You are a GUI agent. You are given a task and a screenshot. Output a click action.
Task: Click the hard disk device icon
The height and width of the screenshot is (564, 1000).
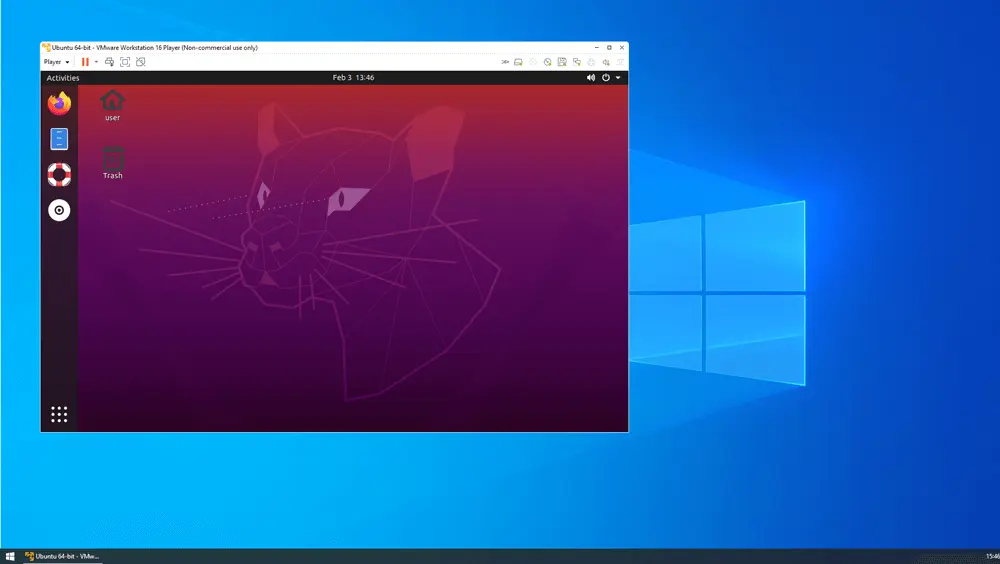coord(518,62)
